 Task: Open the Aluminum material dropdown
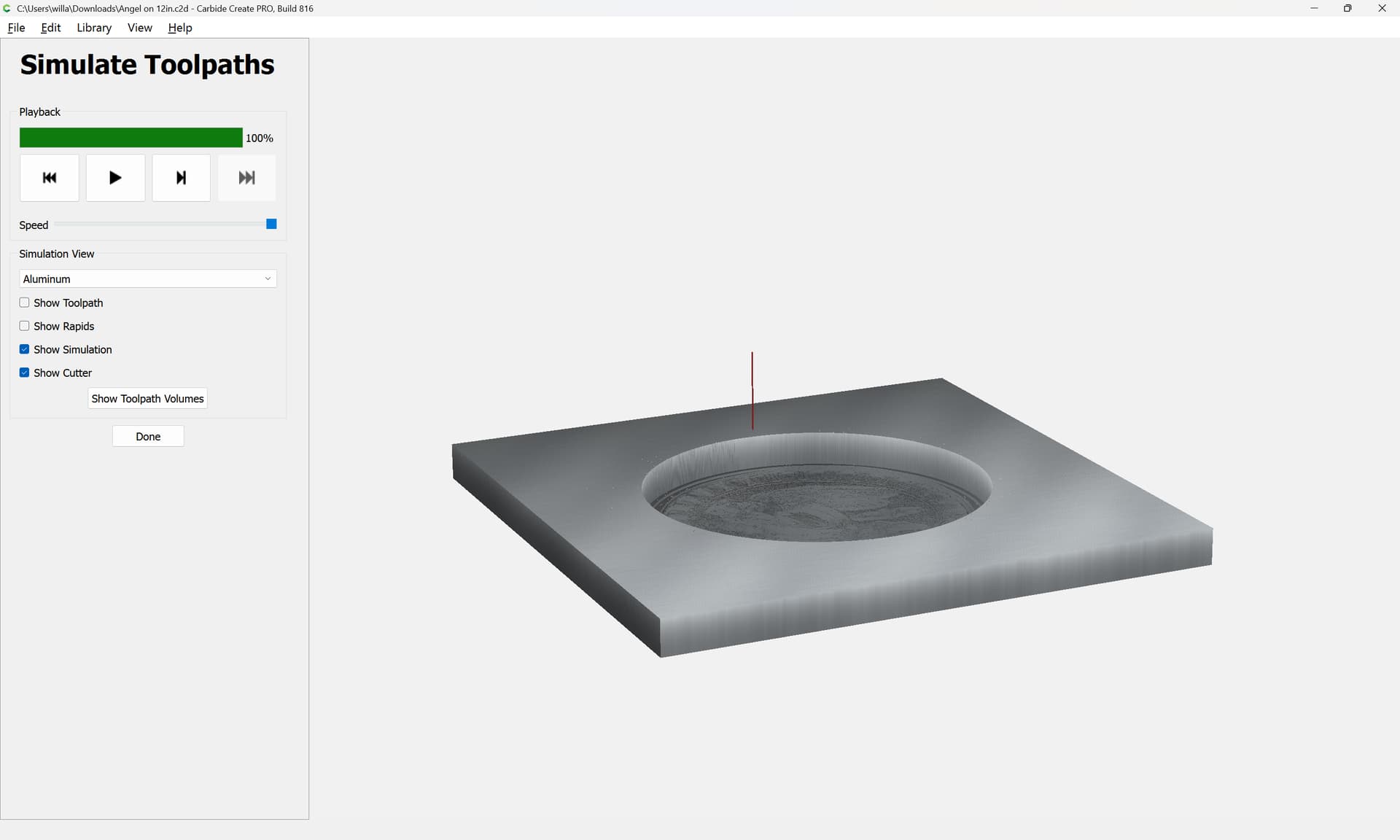[148, 279]
